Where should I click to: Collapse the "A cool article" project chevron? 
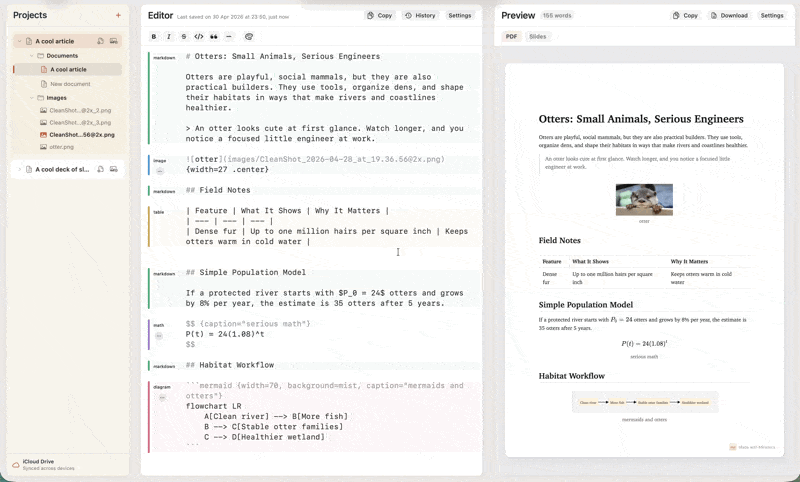(x=19, y=41)
